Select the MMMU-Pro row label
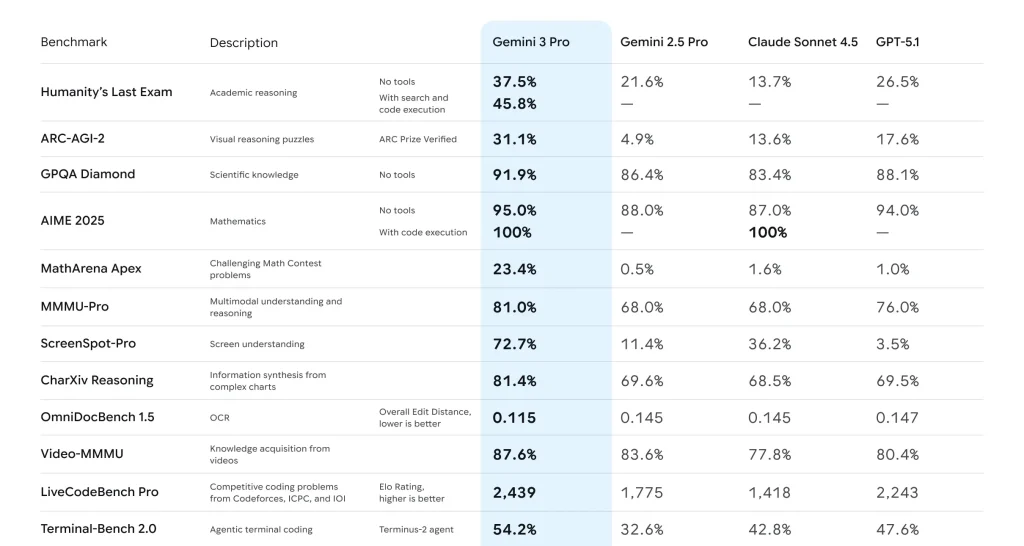Image resolution: width=1024 pixels, height=546 pixels. [x=74, y=307]
